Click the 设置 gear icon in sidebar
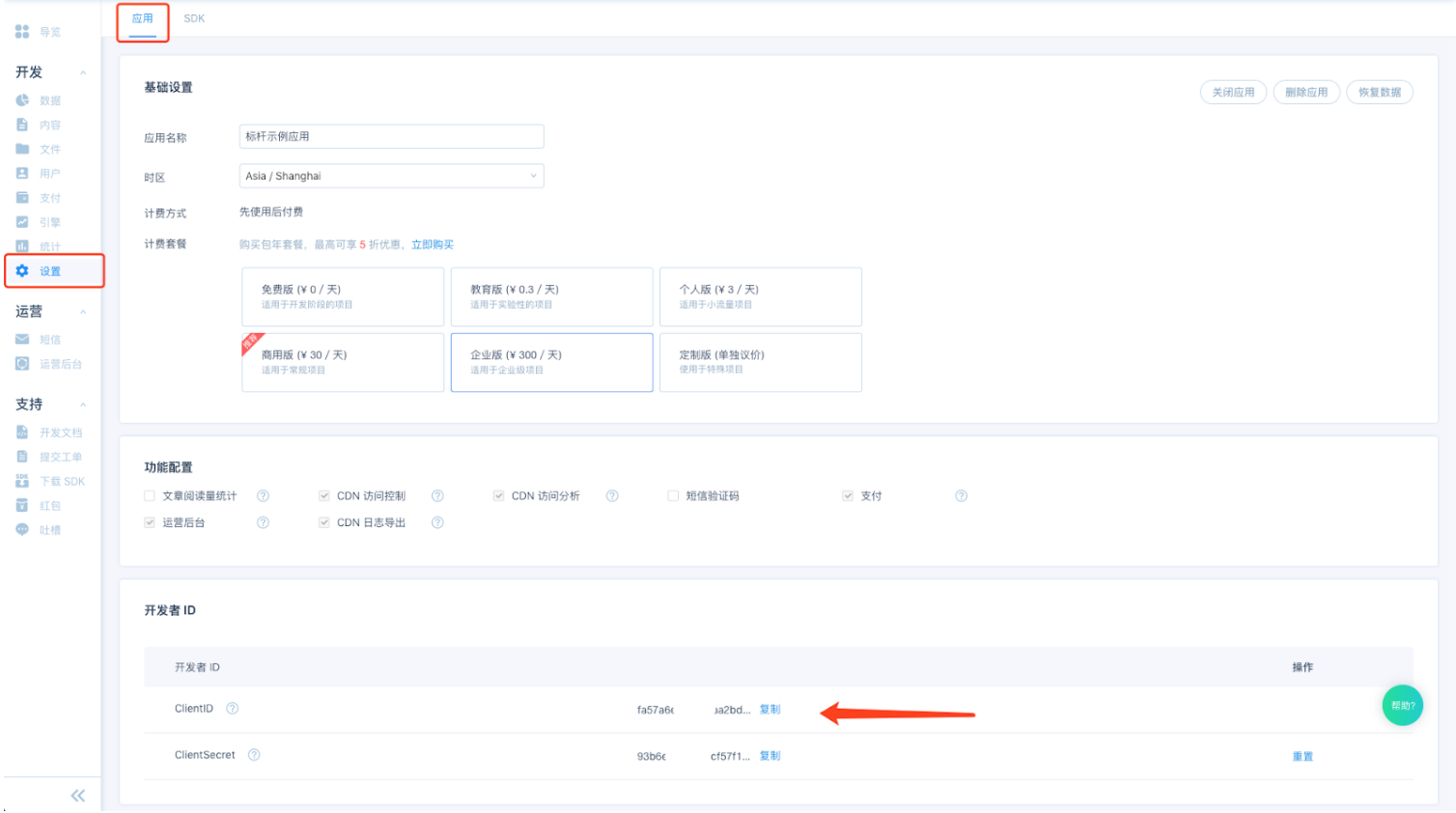The width and height of the screenshot is (1456, 813). [21, 271]
